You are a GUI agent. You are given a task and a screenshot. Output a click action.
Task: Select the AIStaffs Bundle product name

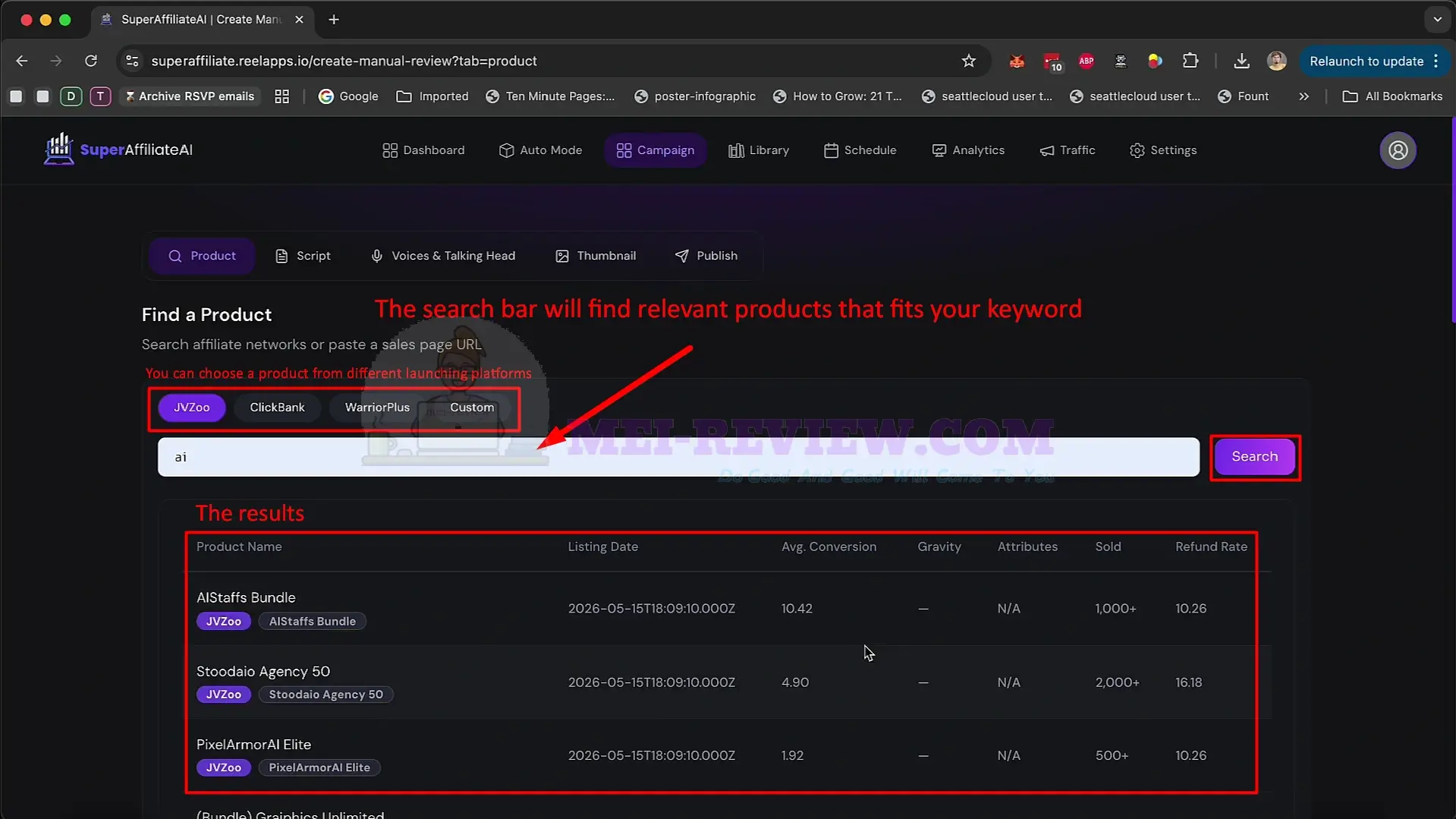coord(246,597)
